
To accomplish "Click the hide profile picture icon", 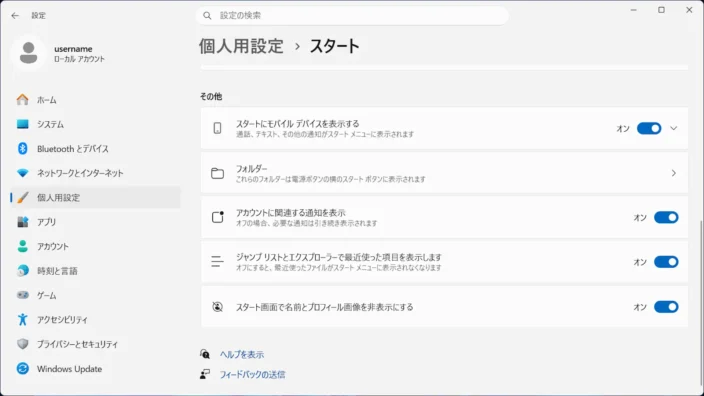I will [x=217, y=307].
